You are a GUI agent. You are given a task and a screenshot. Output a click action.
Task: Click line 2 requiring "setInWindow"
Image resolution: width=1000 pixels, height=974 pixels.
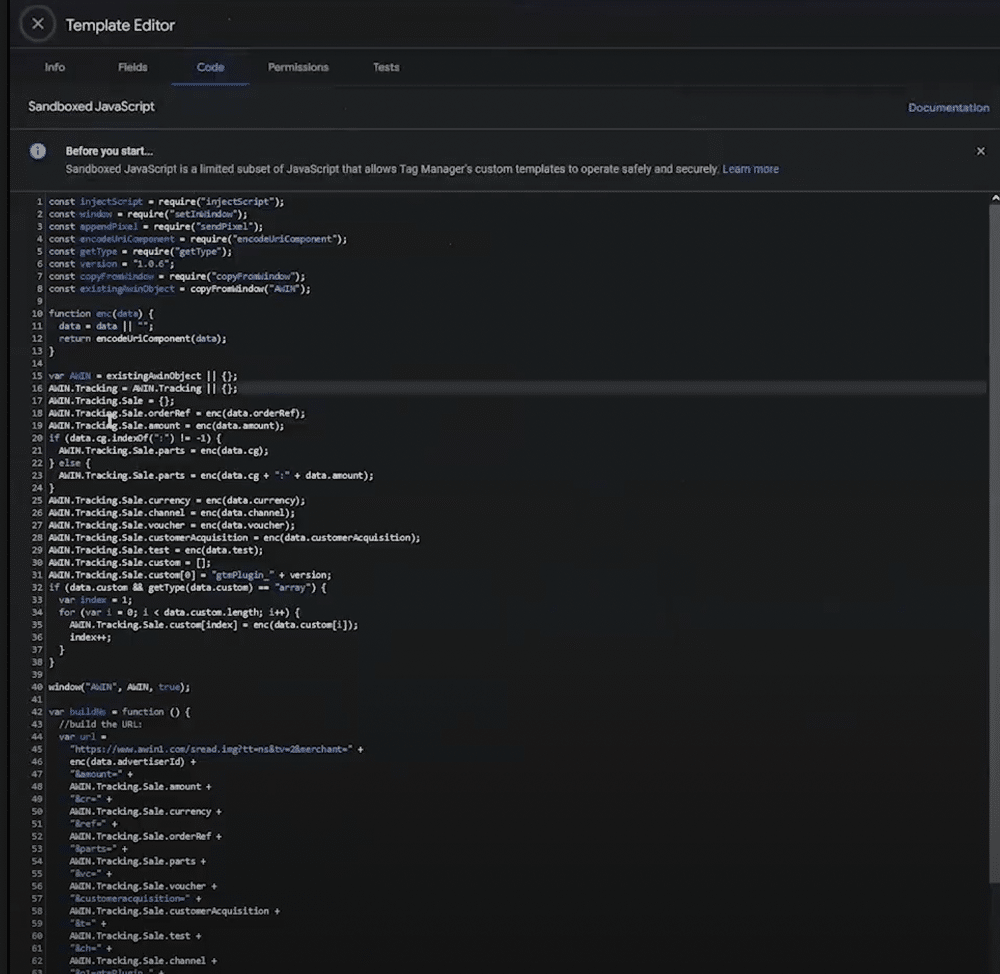(x=148, y=214)
